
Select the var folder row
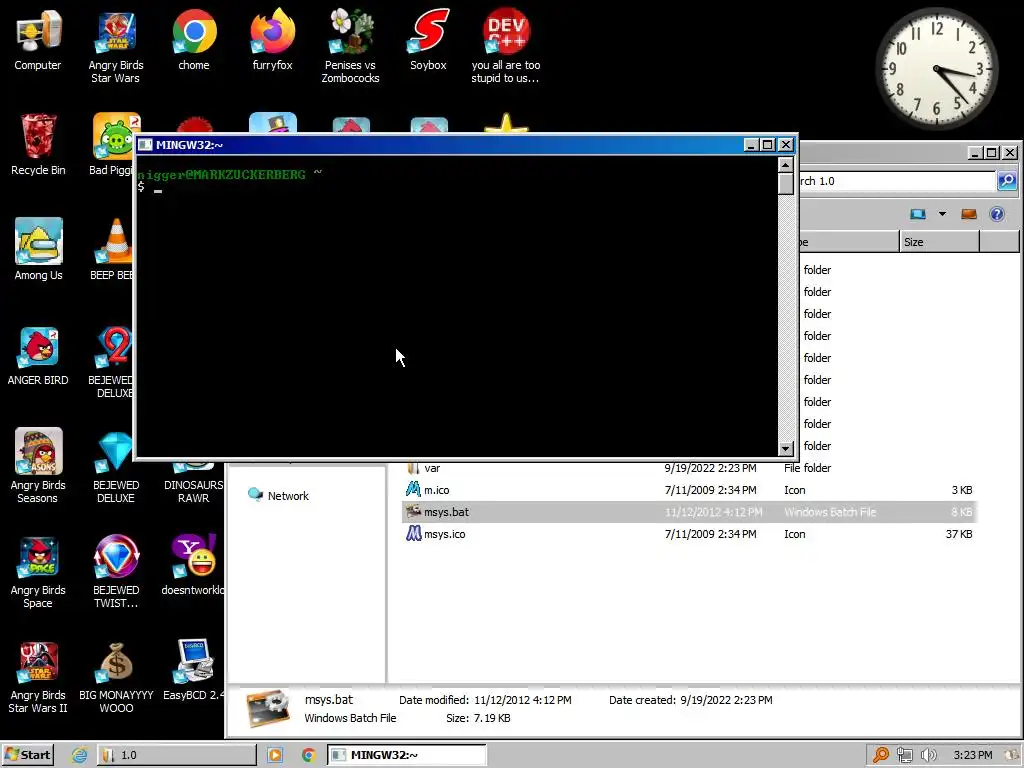(x=689, y=468)
